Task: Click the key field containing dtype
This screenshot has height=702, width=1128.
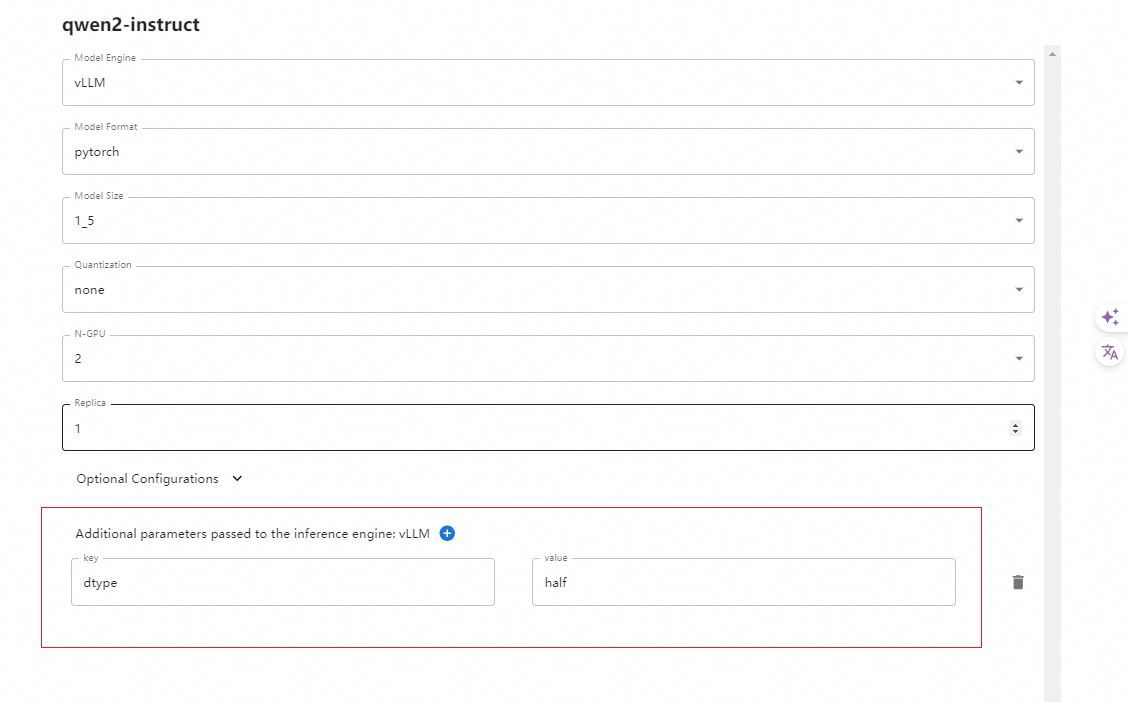Action: click(x=283, y=582)
